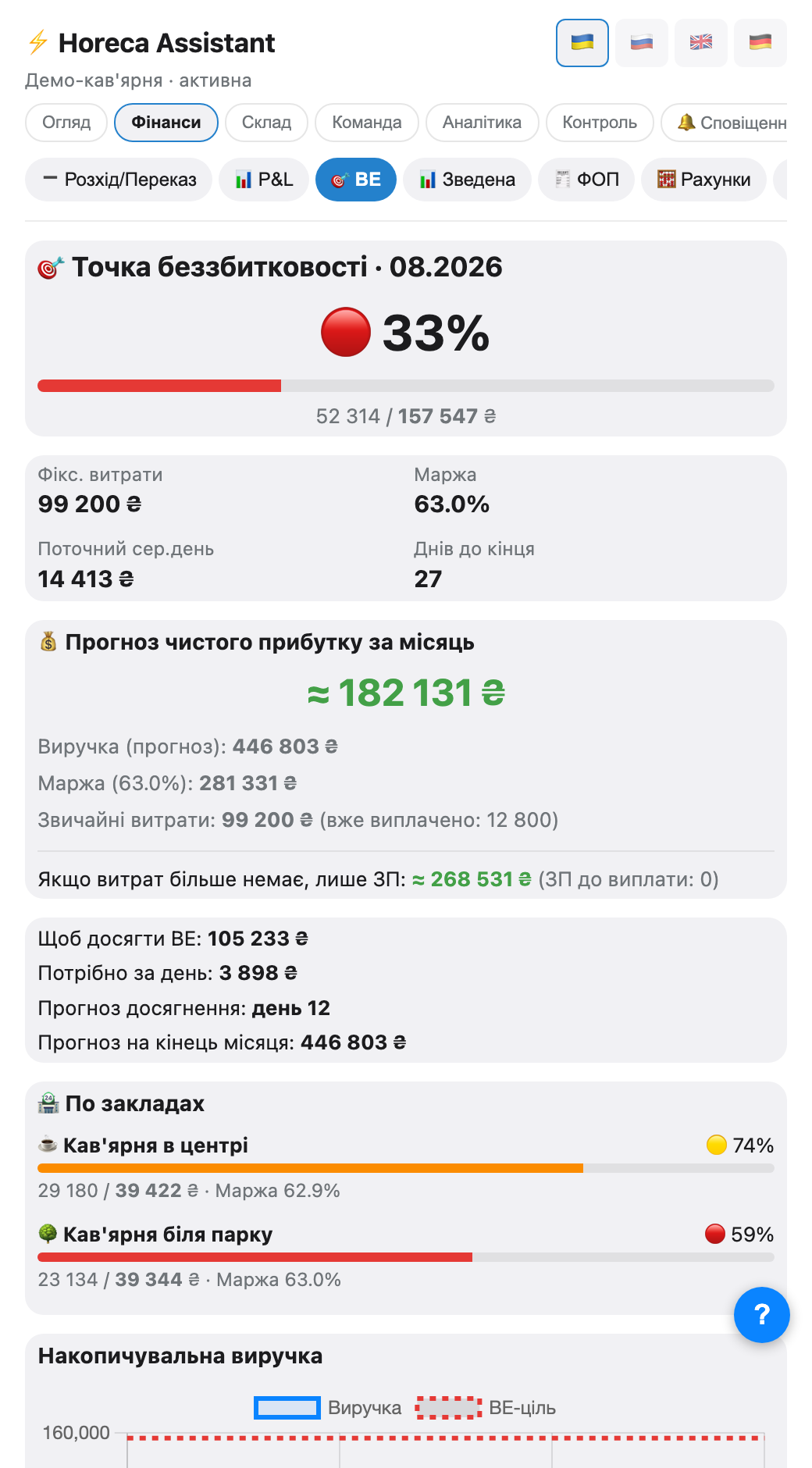Select the ФОП sub-tab

pyautogui.click(x=586, y=180)
